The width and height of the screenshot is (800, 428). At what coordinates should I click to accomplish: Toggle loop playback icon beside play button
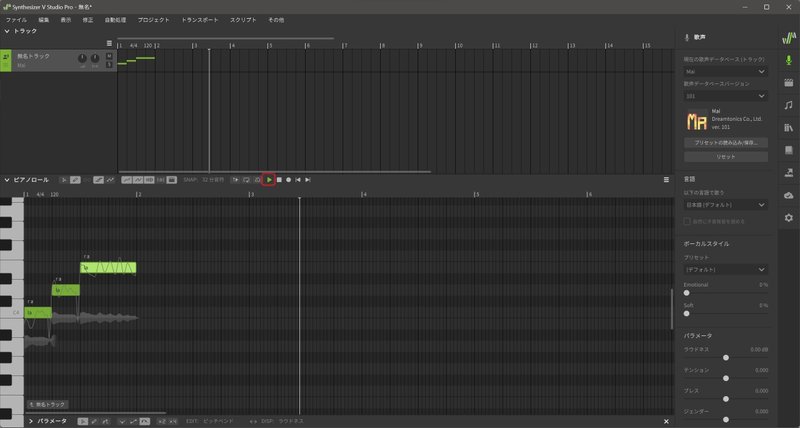(246, 180)
